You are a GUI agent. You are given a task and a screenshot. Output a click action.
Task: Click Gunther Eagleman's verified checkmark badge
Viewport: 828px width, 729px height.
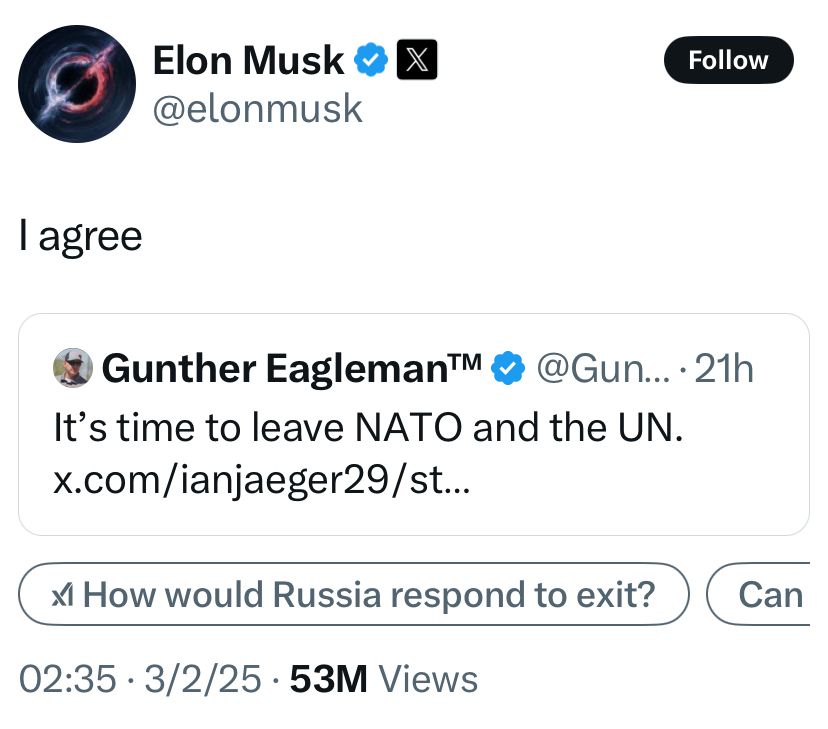508,368
